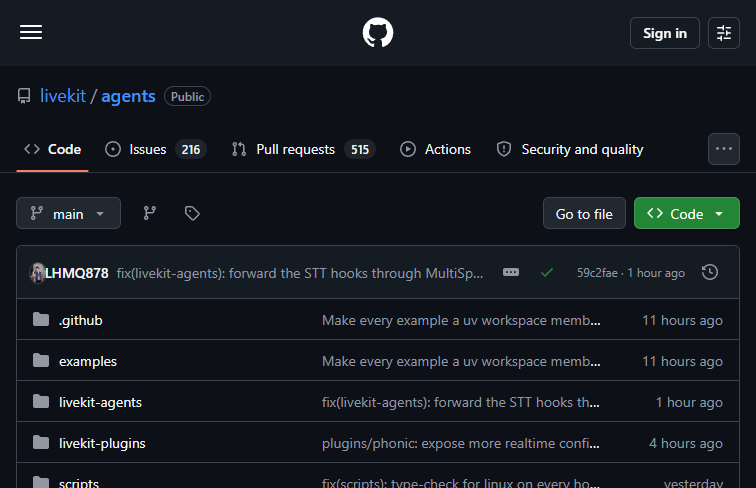Open commit hash 59c2fae
The width and height of the screenshot is (756, 488).
point(597,273)
